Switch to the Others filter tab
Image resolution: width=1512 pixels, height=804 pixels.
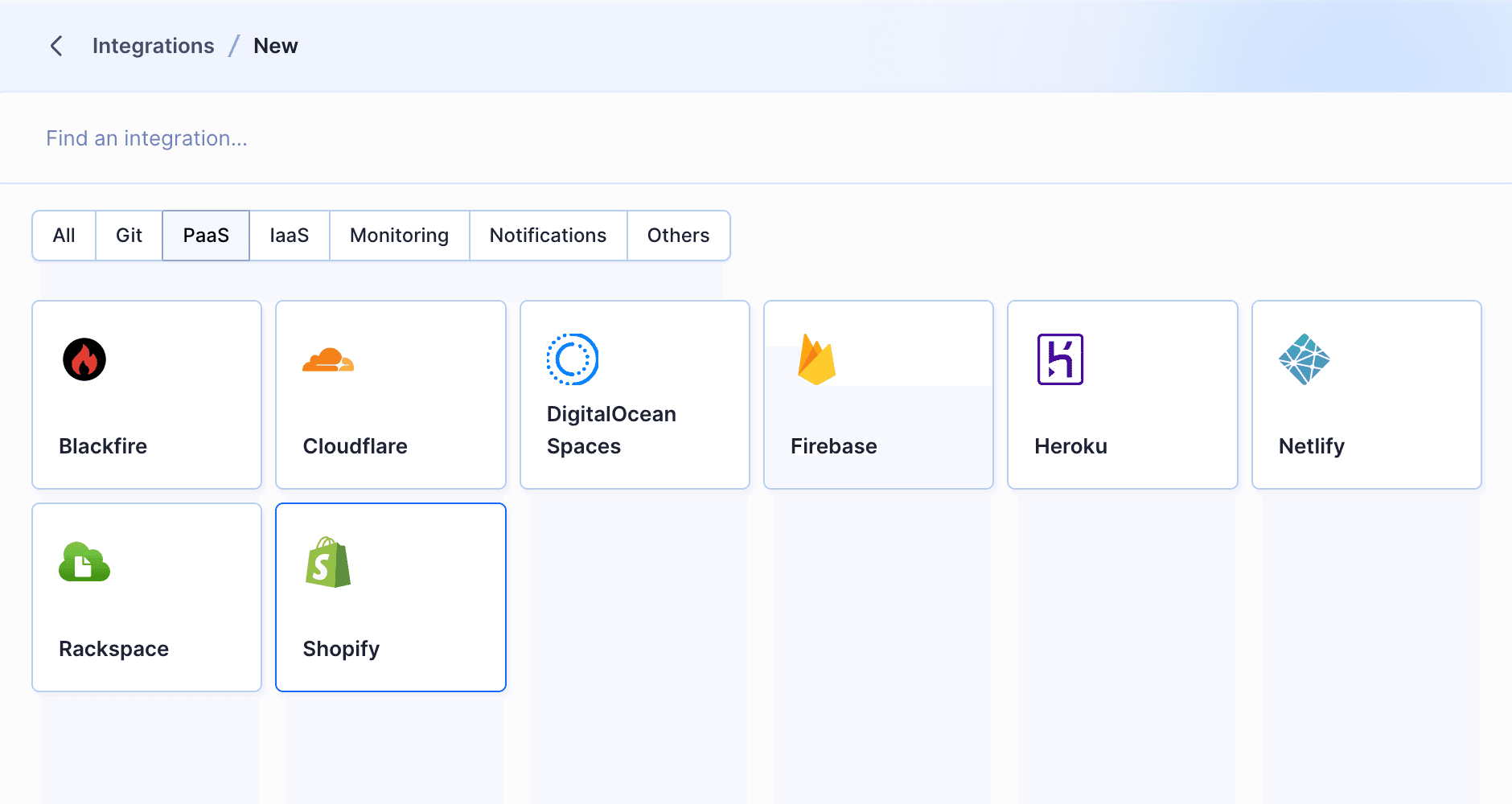(x=679, y=236)
